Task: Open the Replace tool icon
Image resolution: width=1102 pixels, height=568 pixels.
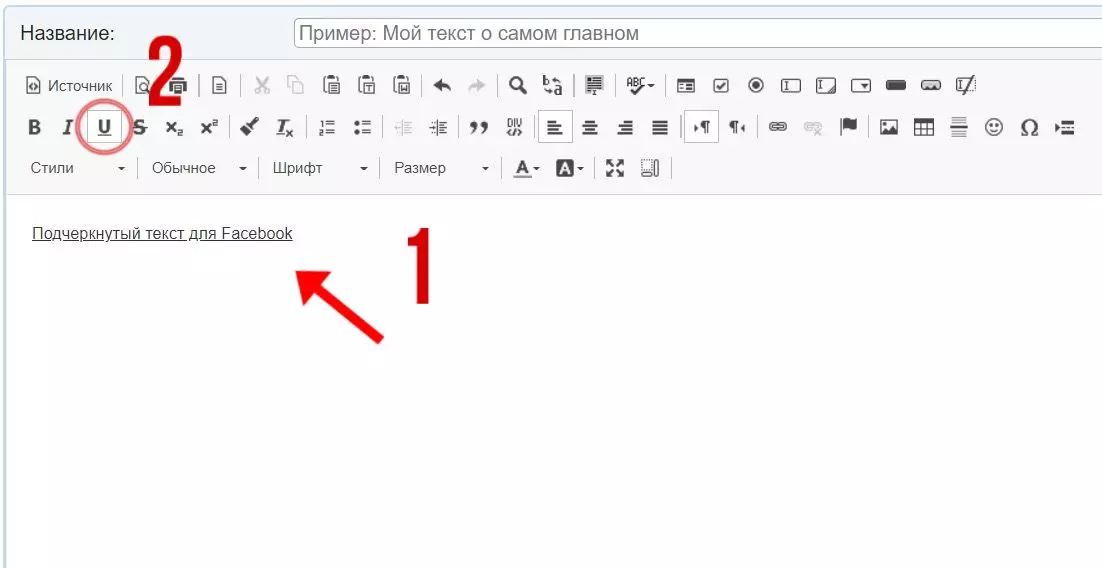Action: tap(552, 86)
